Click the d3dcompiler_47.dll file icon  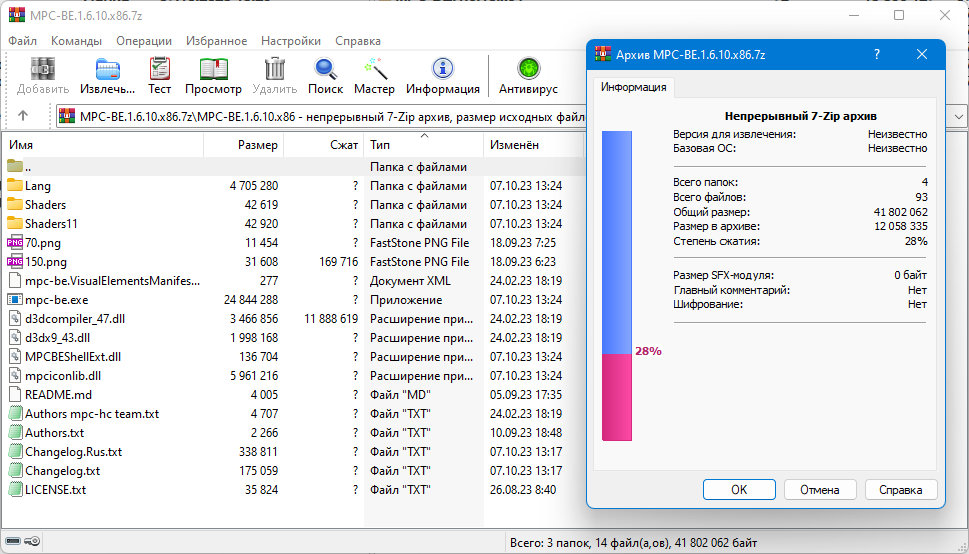(15, 318)
